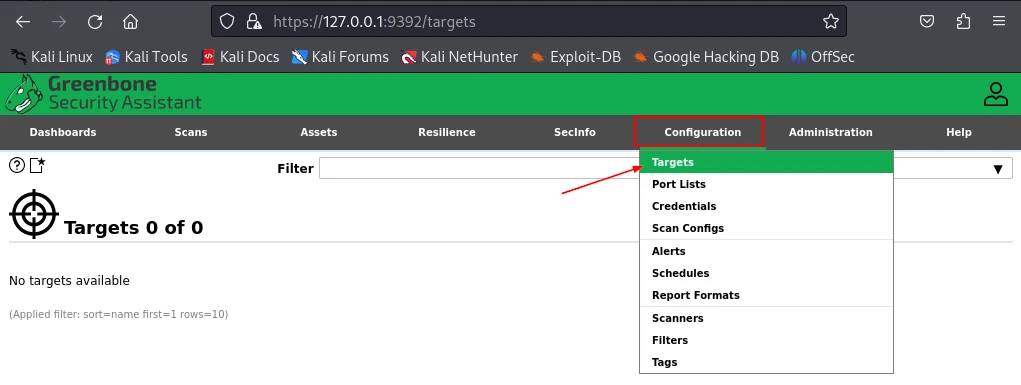Viewport: 1021px width, 385px height.
Task: Click the Pocket save icon
Action: coord(927,21)
